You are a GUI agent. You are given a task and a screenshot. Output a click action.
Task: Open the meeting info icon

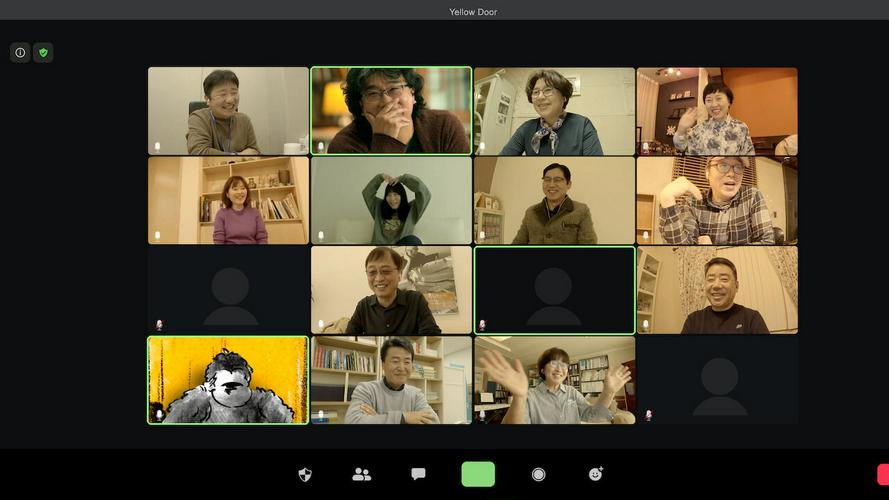pyautogui.click(x=20, y=53)
